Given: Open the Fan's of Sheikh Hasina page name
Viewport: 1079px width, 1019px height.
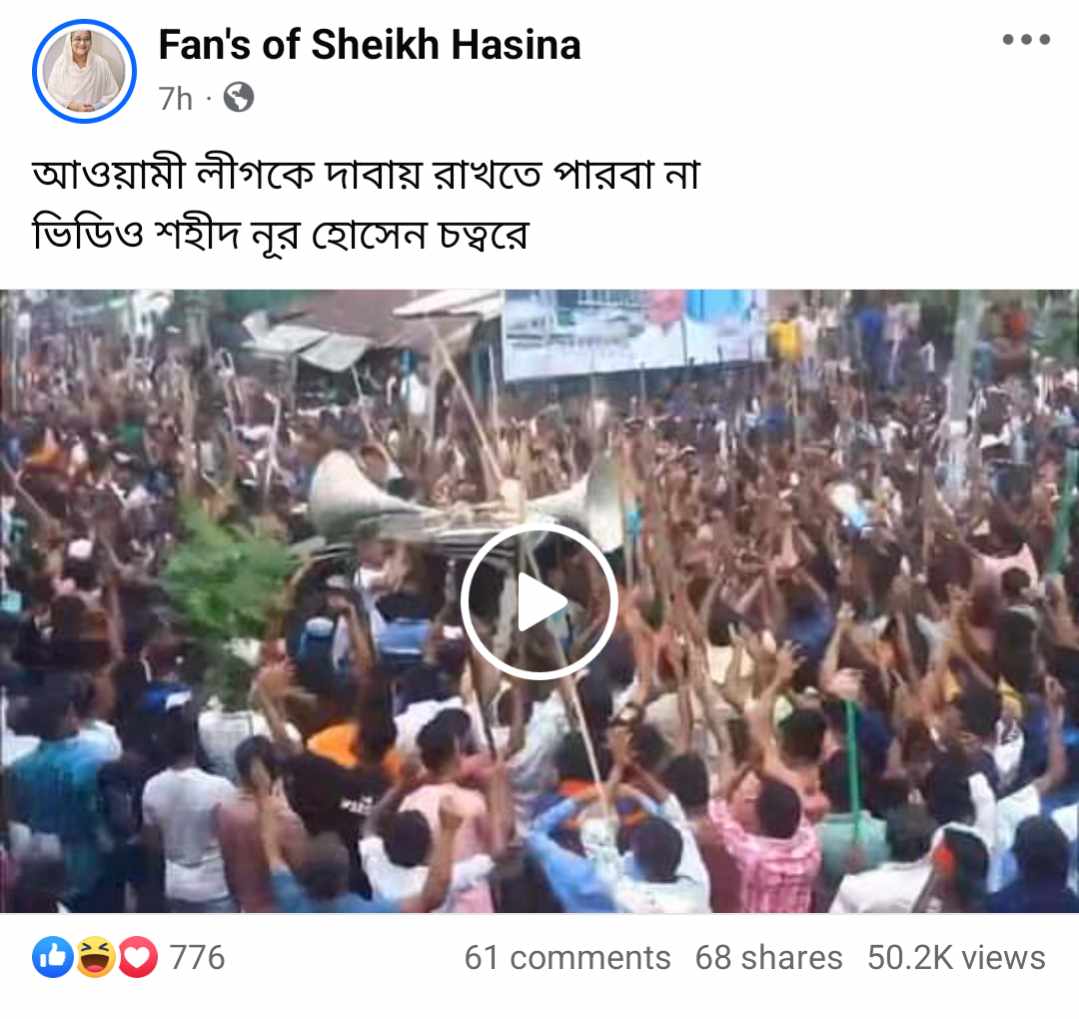Looking at the screenshot, I should (370, 45).
